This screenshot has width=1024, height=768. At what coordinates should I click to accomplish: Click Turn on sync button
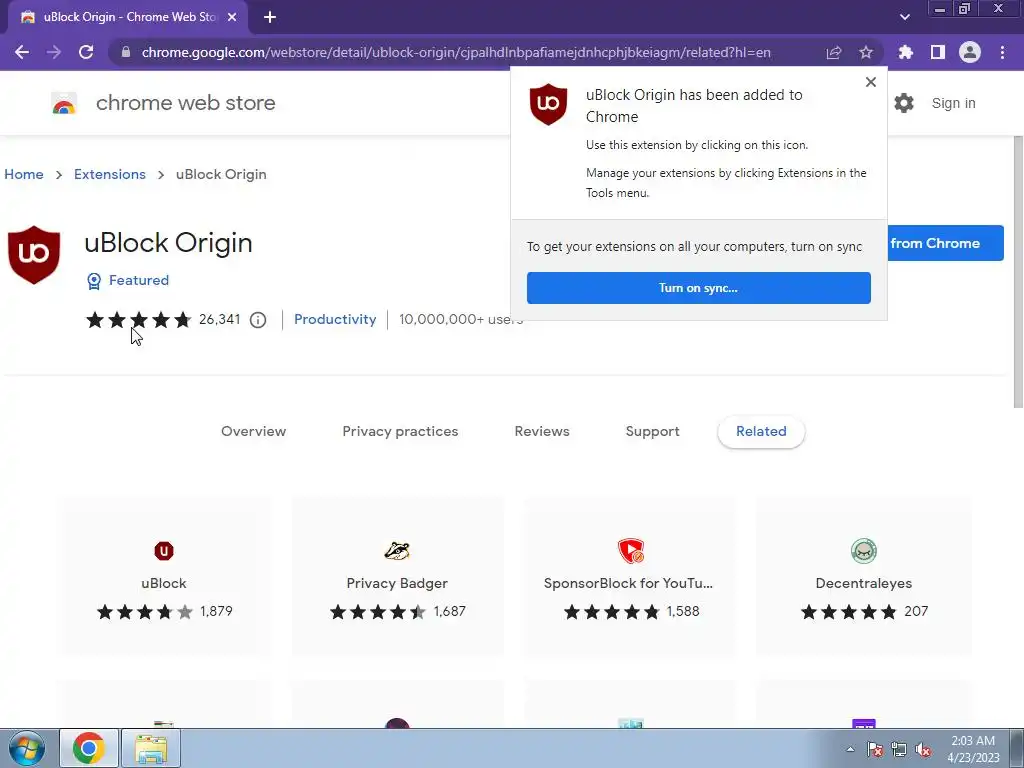tap(699, 288)
